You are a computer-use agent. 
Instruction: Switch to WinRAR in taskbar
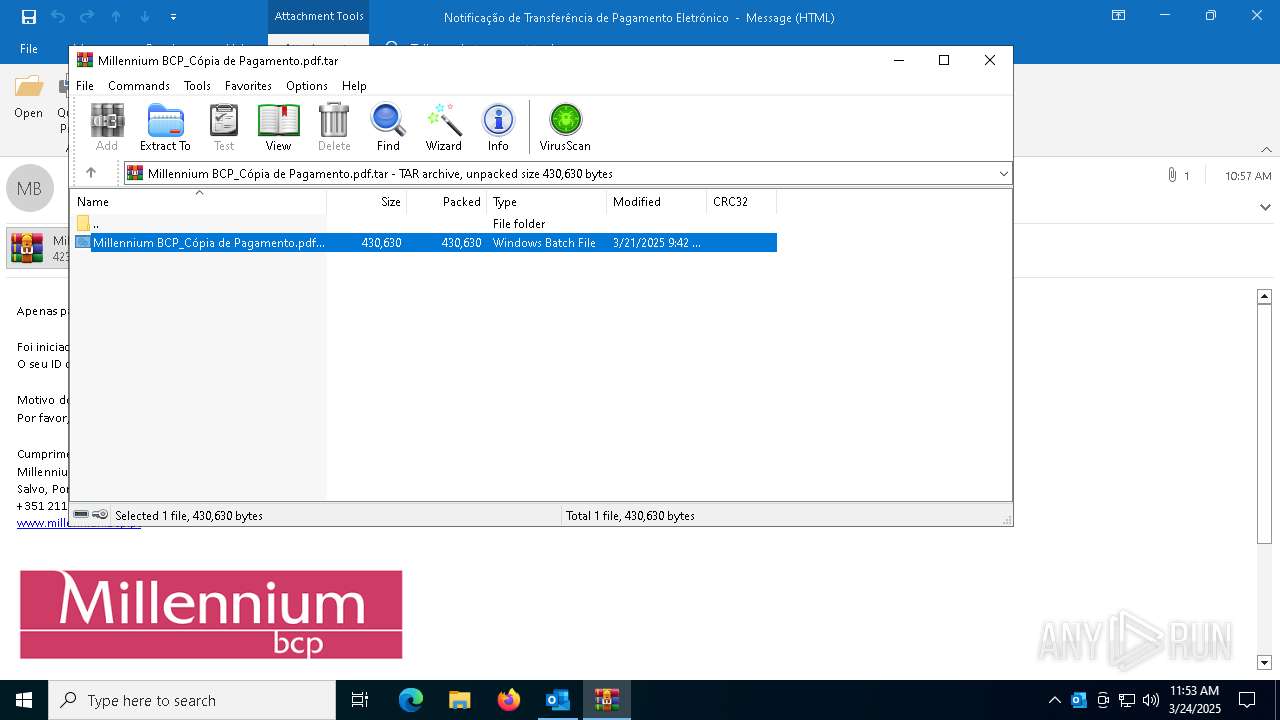pos(606,700)
